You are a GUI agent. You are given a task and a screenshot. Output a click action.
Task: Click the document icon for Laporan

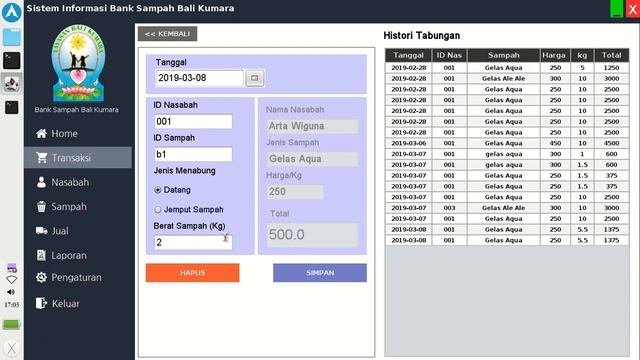41,255
